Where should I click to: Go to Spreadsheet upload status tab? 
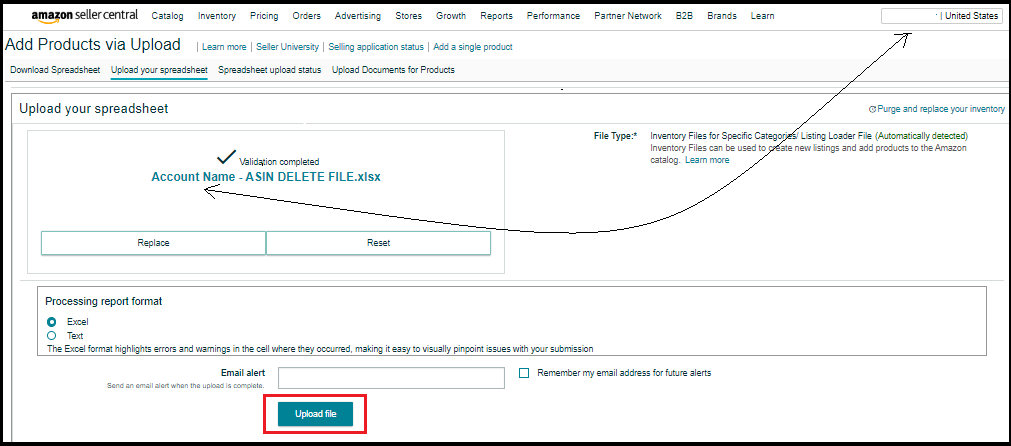269,70
